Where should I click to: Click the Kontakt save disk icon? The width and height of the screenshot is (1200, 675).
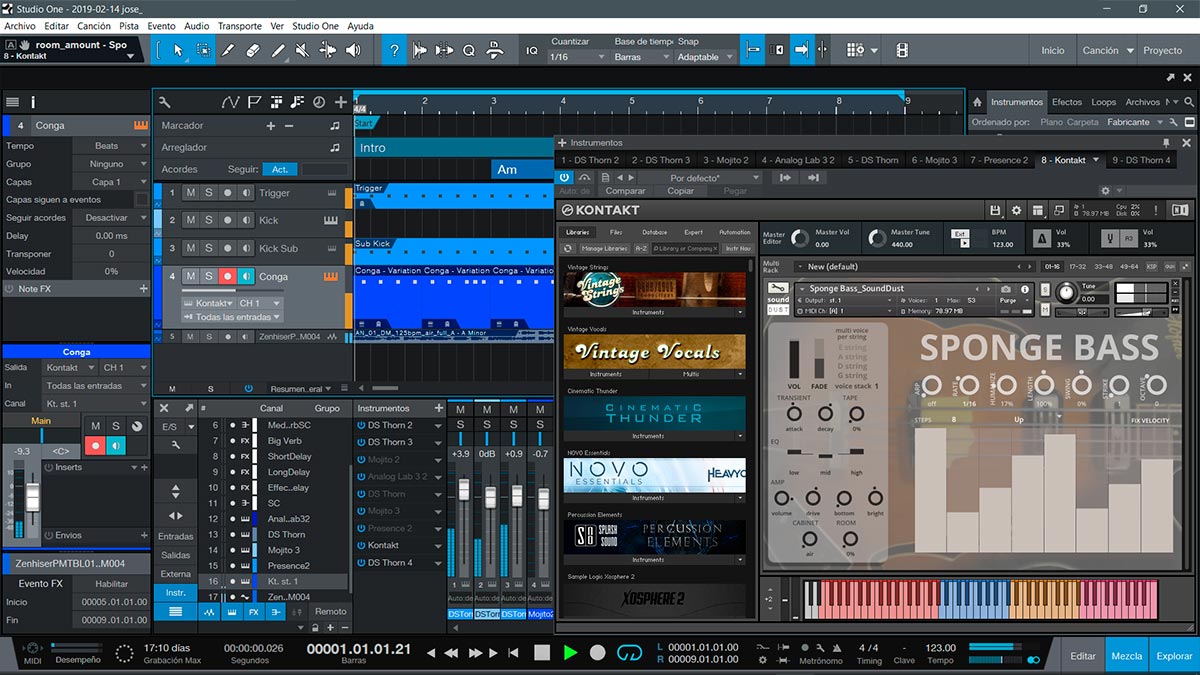click(x=995, y=210)
